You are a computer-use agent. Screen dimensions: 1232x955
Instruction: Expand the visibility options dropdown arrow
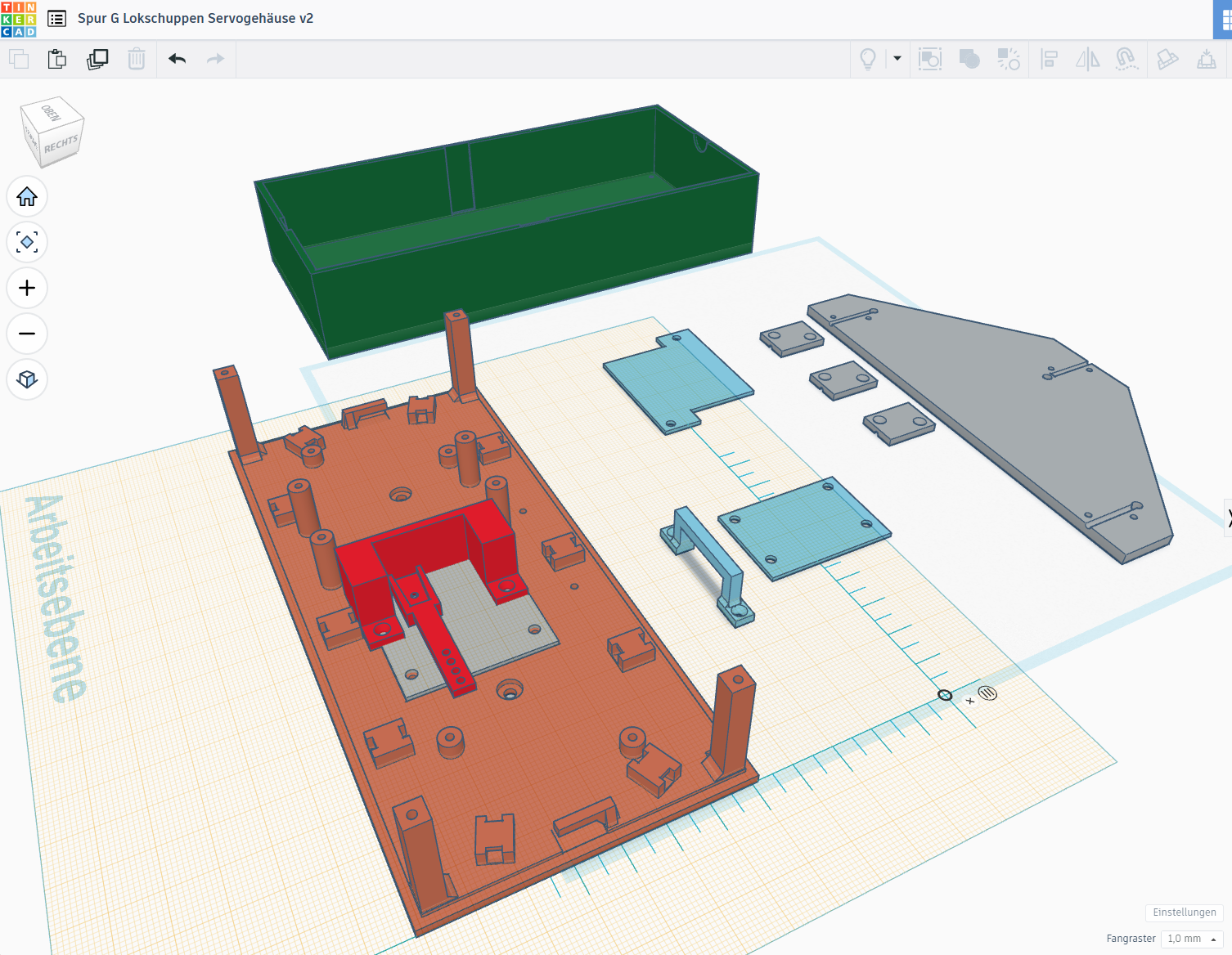(897, 59)
